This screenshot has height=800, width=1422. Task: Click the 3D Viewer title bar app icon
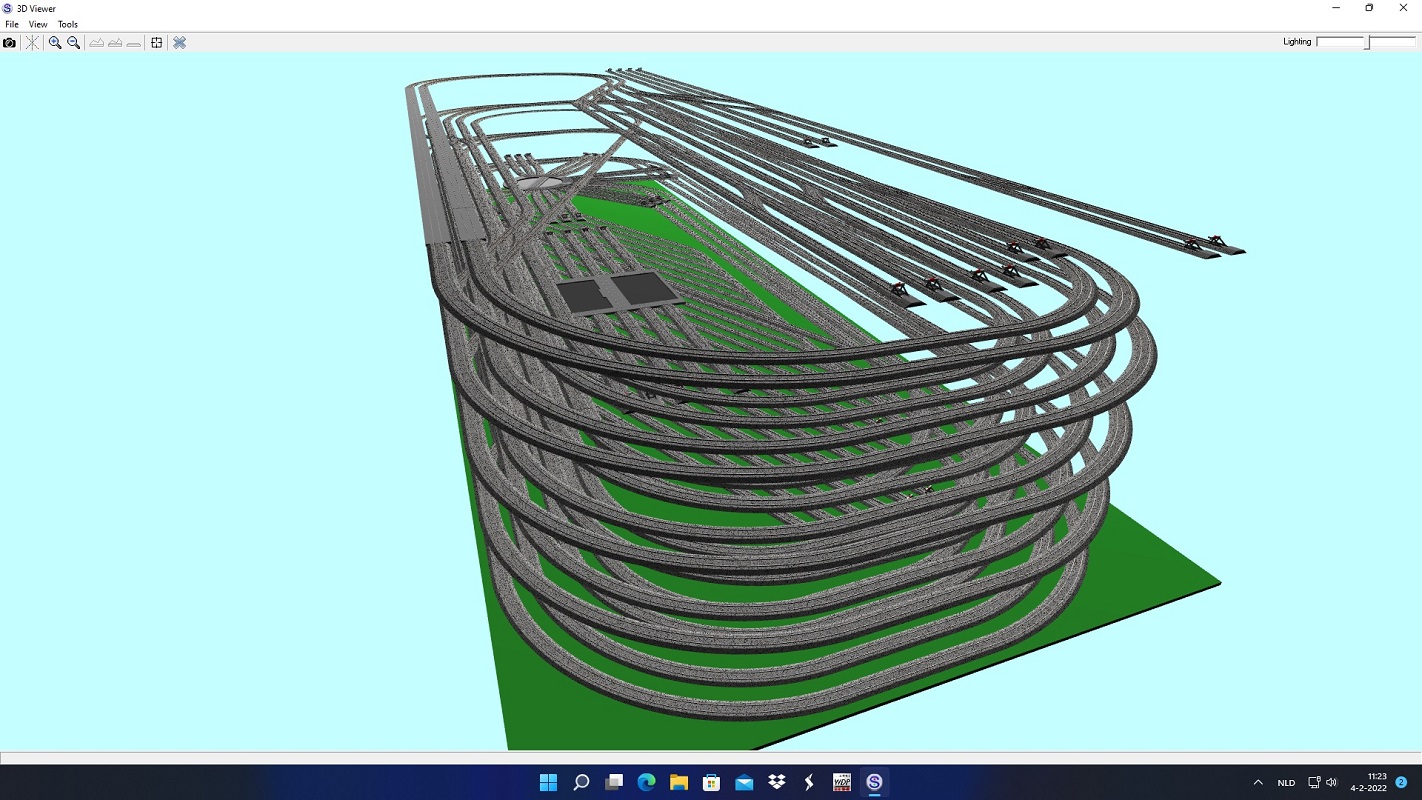(8, 8)
